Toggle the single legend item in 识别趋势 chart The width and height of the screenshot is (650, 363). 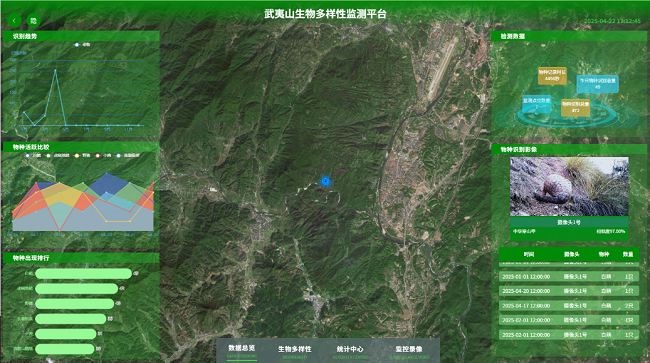82,44
